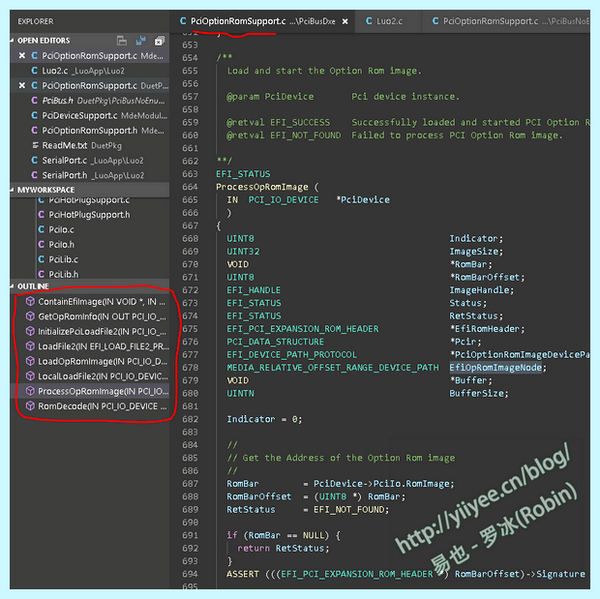Open PciHotPlugSupport.h in workspace tree
This screenshot has width=600, height=599.
(90, 215)
